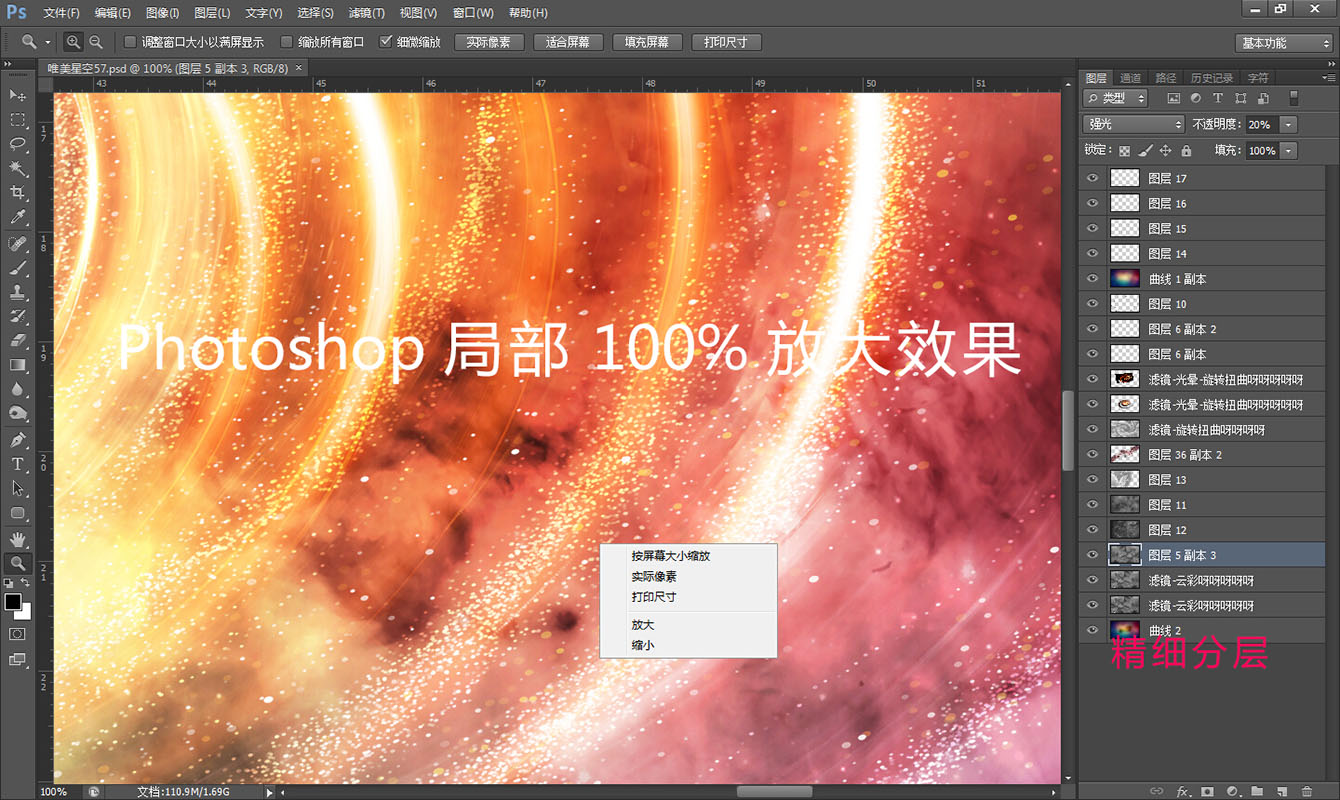This screenshot has height=800, width=1340.
Task: Create a new layer group folder
Action: point(1257,791)
